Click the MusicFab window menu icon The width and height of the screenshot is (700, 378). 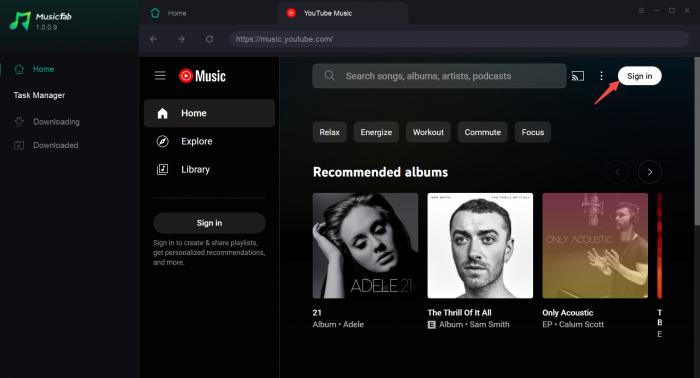click(x=641, y=11)
